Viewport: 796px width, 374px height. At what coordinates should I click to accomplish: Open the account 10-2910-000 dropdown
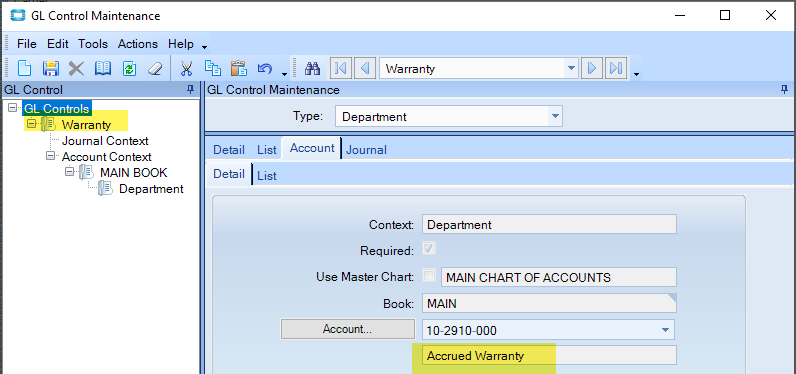(x=665, y=331)
